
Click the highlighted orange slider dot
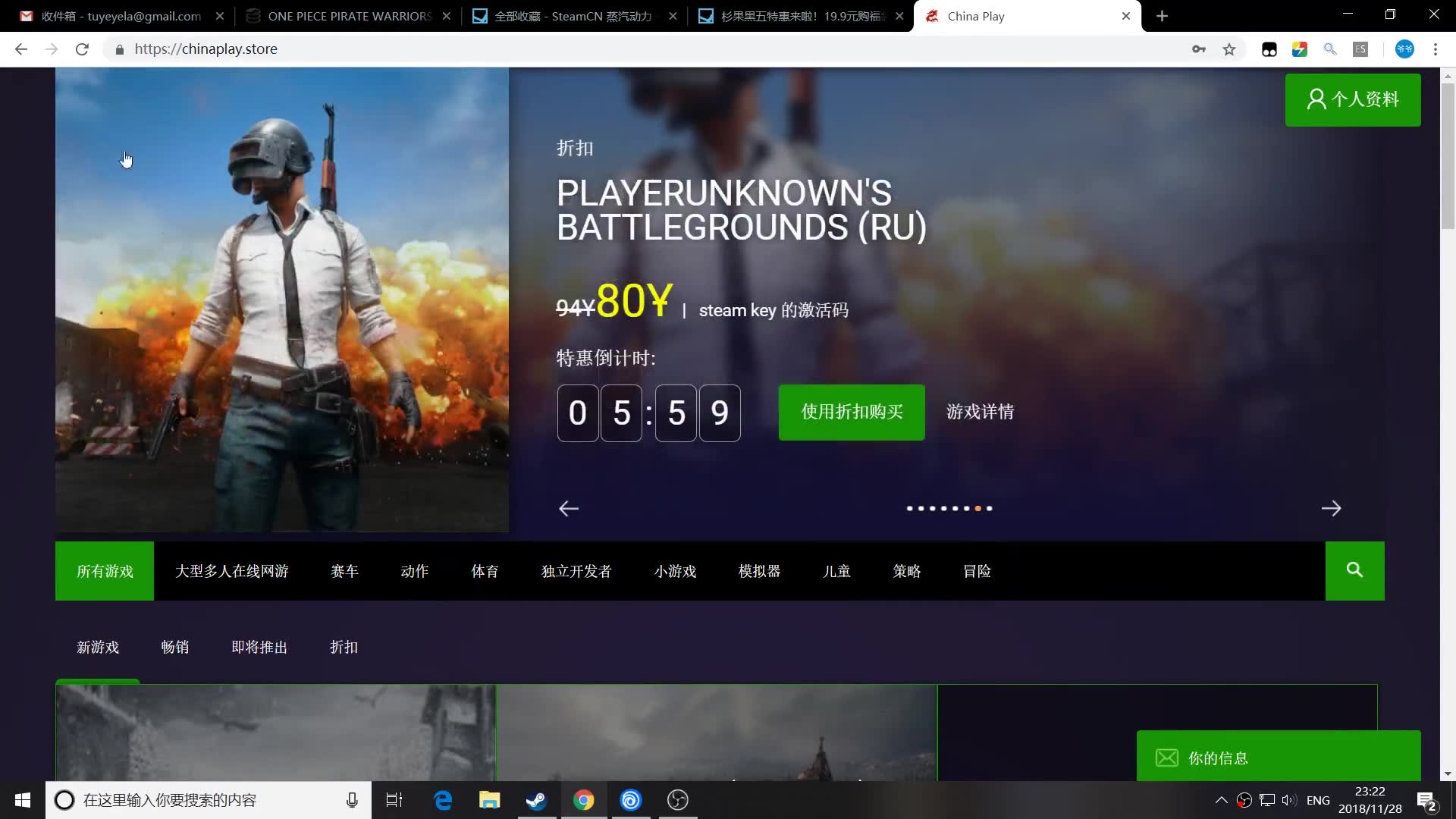(977, 508)
